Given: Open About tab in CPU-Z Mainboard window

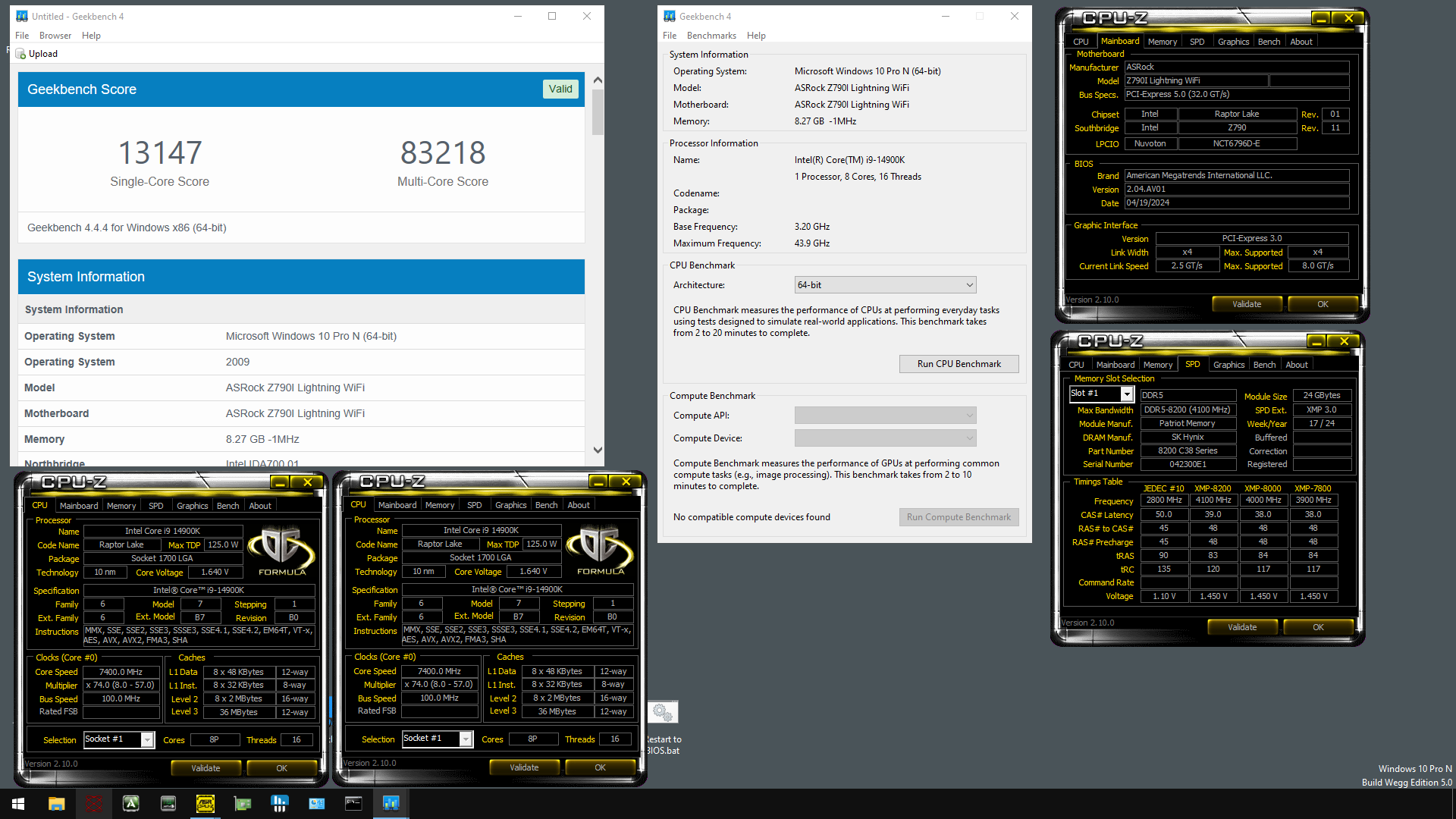Looking at the screenshot, I should (x=1301, y=42).
